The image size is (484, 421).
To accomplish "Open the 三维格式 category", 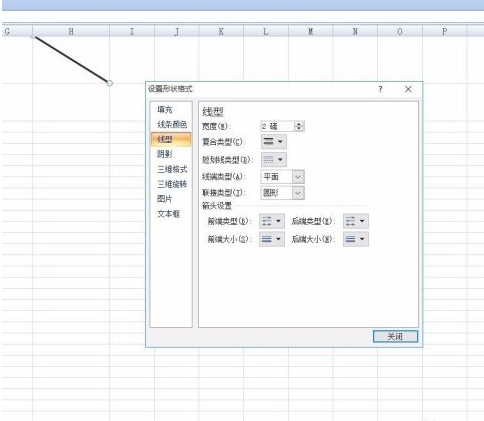I will pyautogui.click(x=172, y=169).
